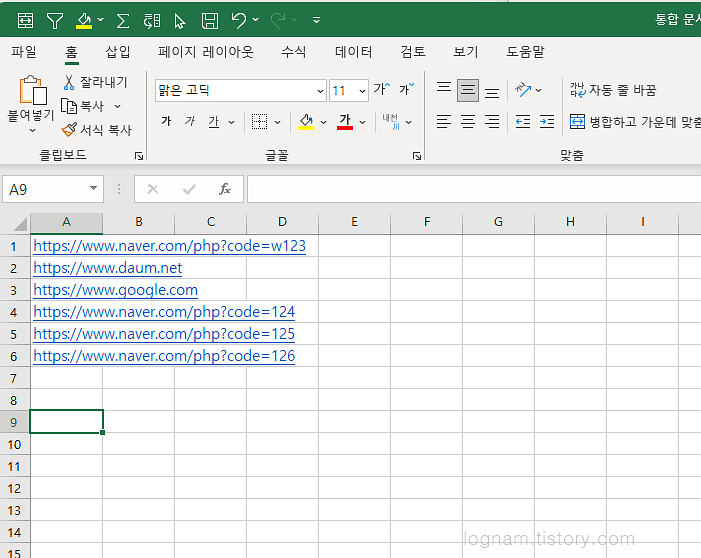The width and height of the screenshot is (701, 558).
Task: Open the clipboard pane launcher
Action: [x=139, y=156]
